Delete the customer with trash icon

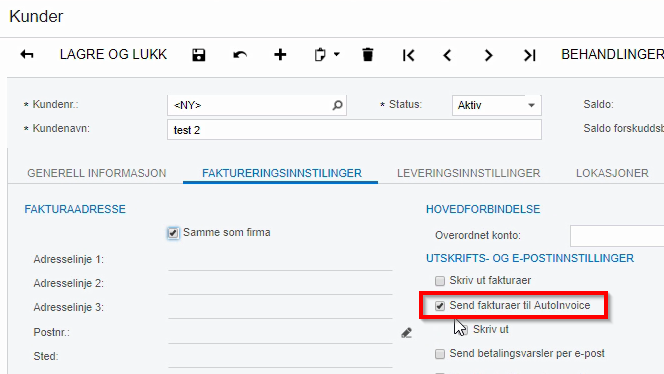click(x=368, y=55)
